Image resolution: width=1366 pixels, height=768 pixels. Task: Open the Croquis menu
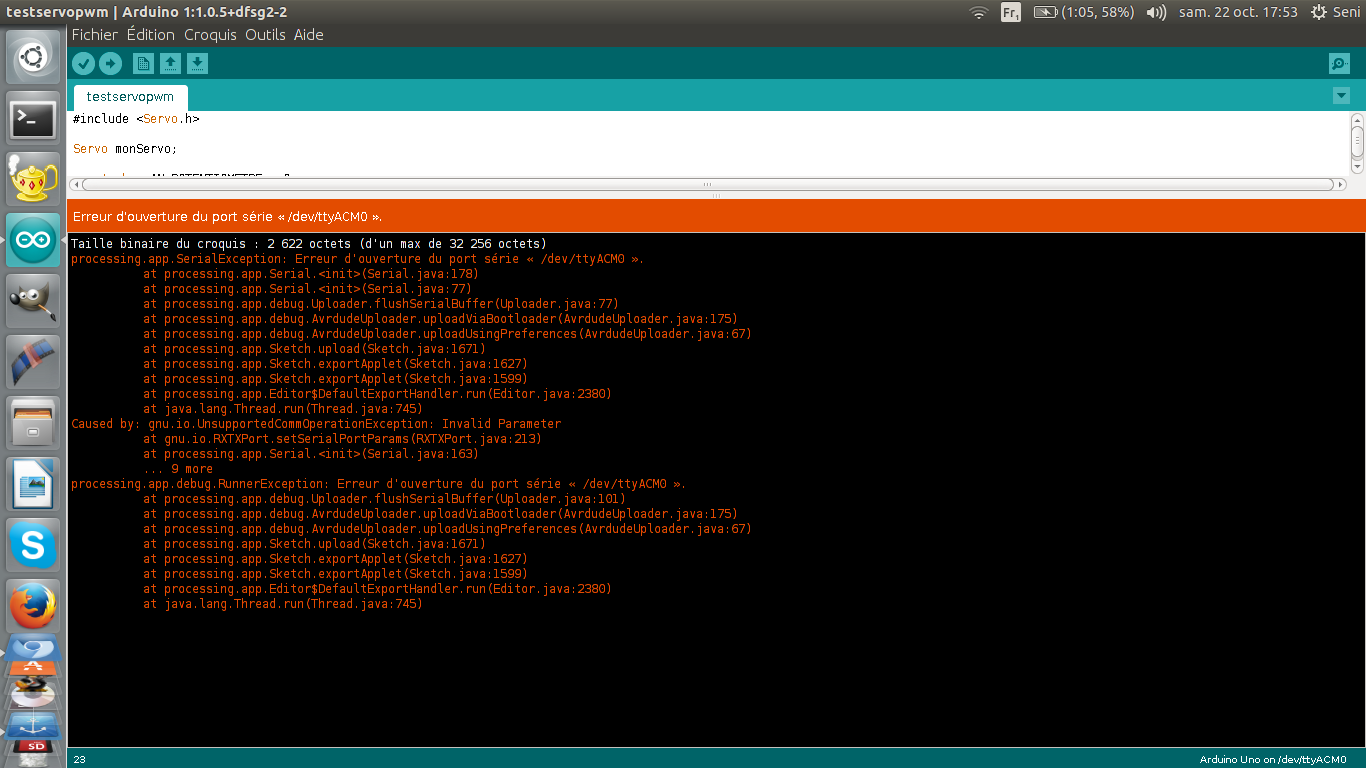point(210,35)
